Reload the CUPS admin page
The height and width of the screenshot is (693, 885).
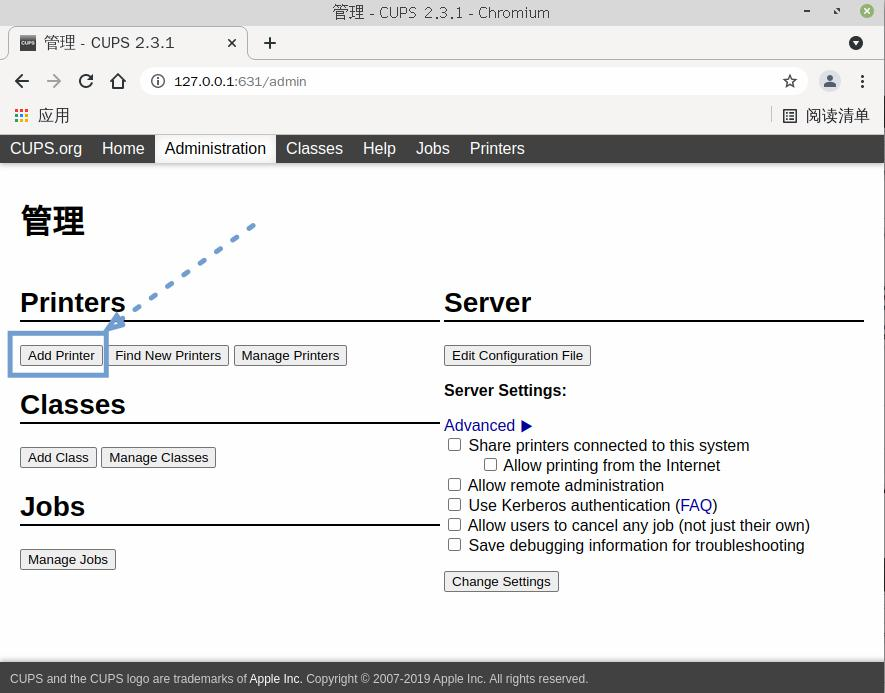pos(86,81)
